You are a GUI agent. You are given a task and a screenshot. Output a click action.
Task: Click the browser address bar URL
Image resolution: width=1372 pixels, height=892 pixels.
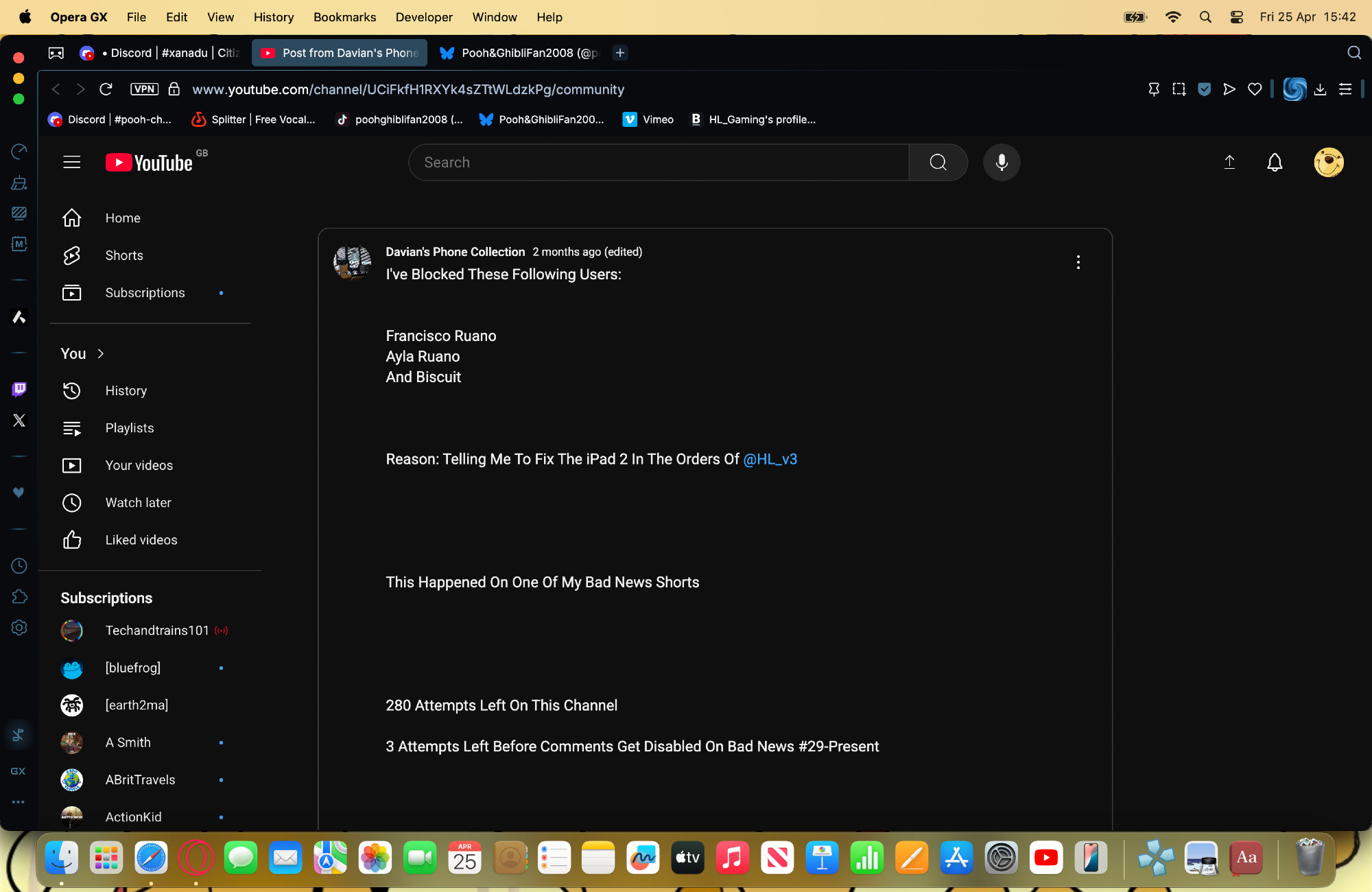pos(408,89)
